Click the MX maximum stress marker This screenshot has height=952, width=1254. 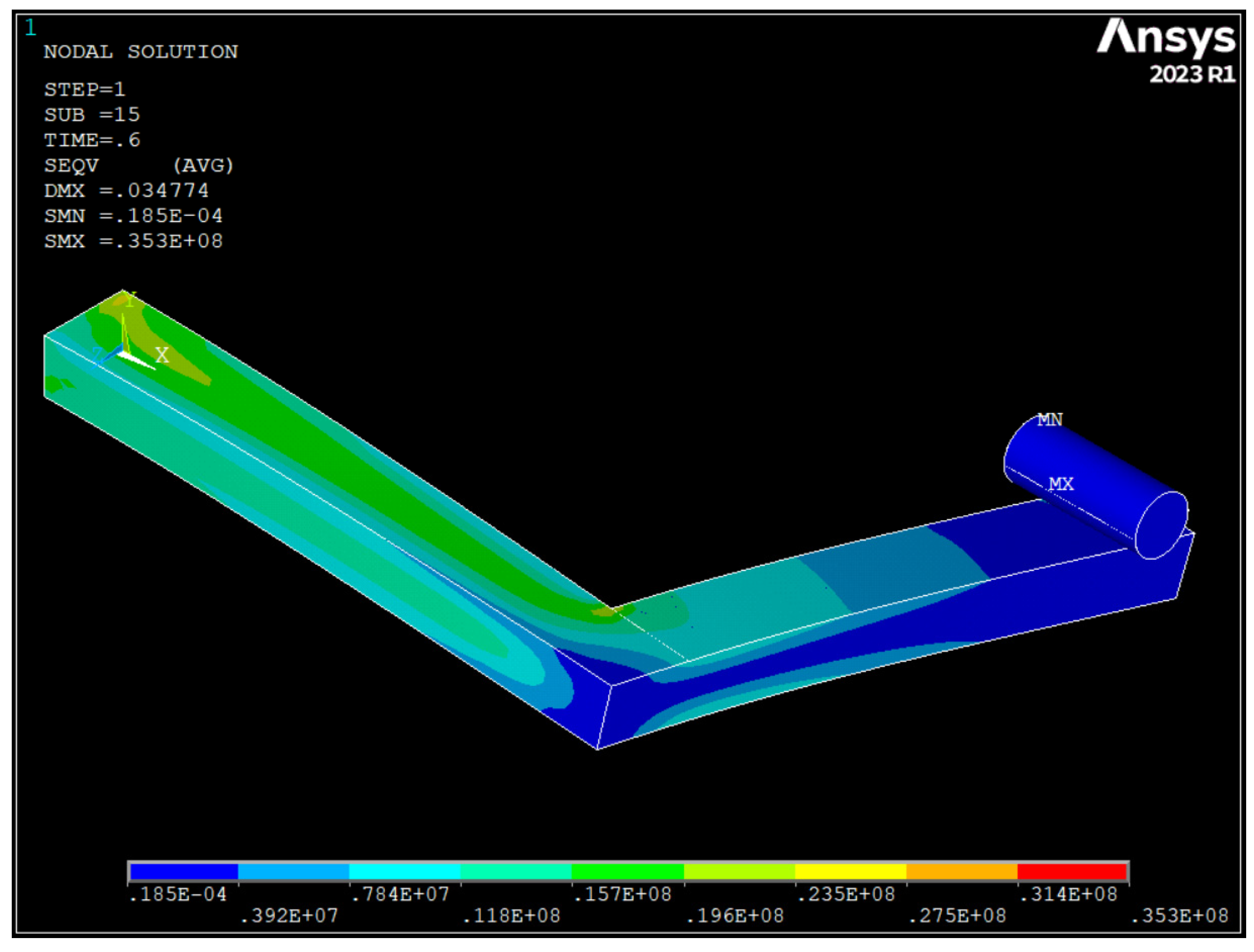1060,484
